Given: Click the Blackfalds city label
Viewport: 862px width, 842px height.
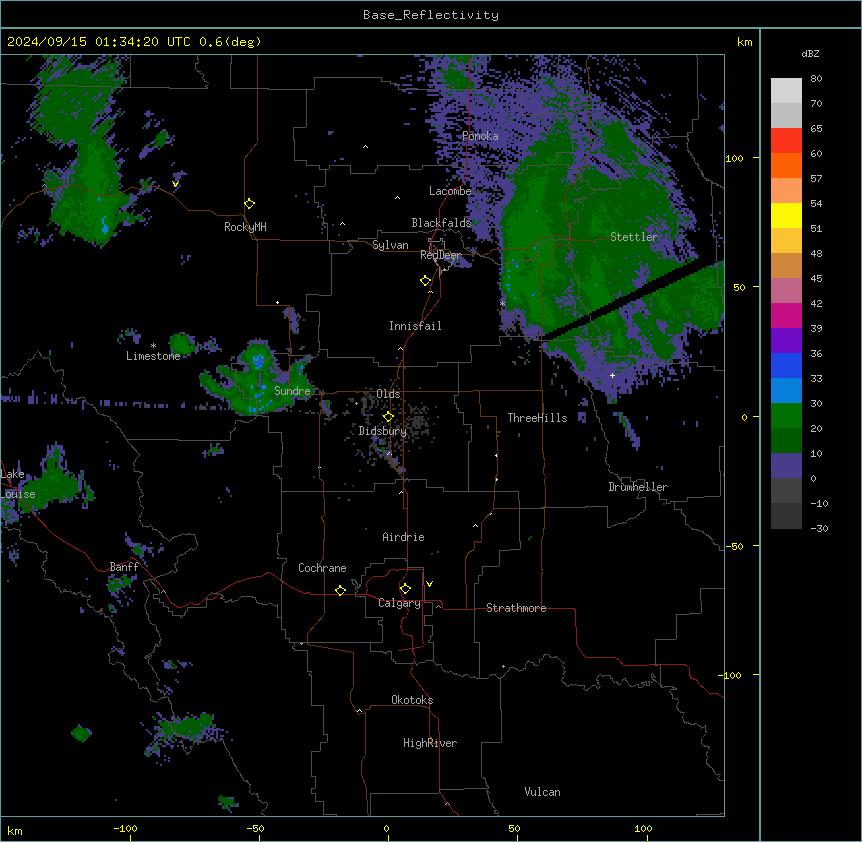Looking at the screenshot, I should click(x=441, y=223).
